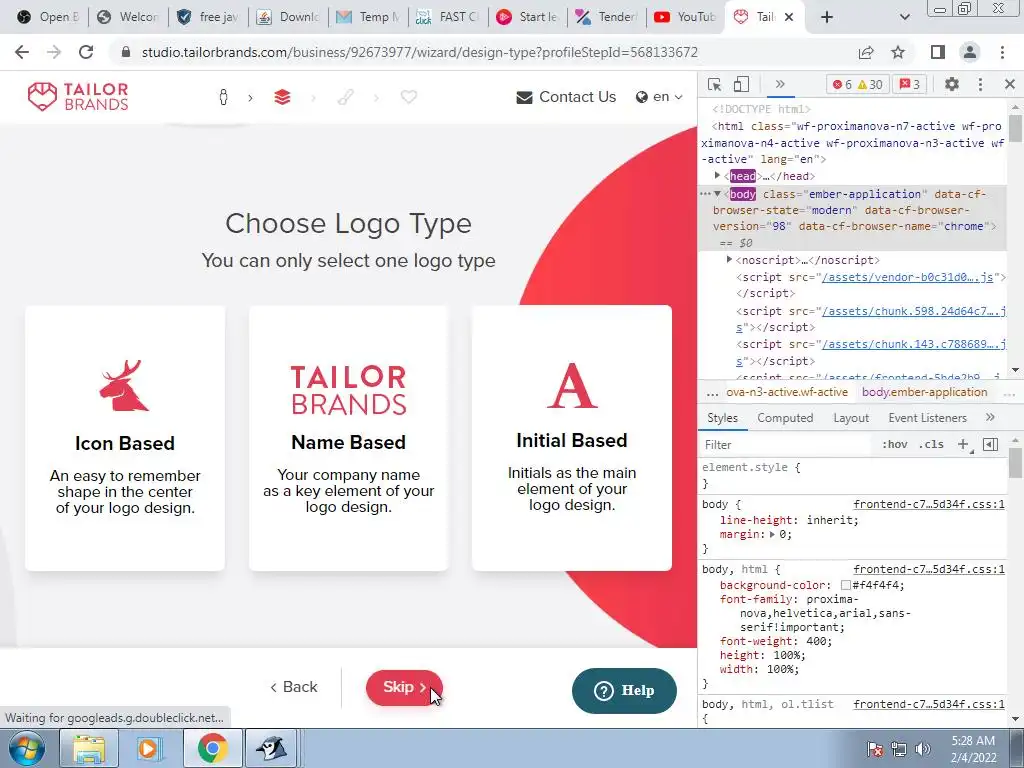Click the 3 issues badge

(x=910, y=84)
